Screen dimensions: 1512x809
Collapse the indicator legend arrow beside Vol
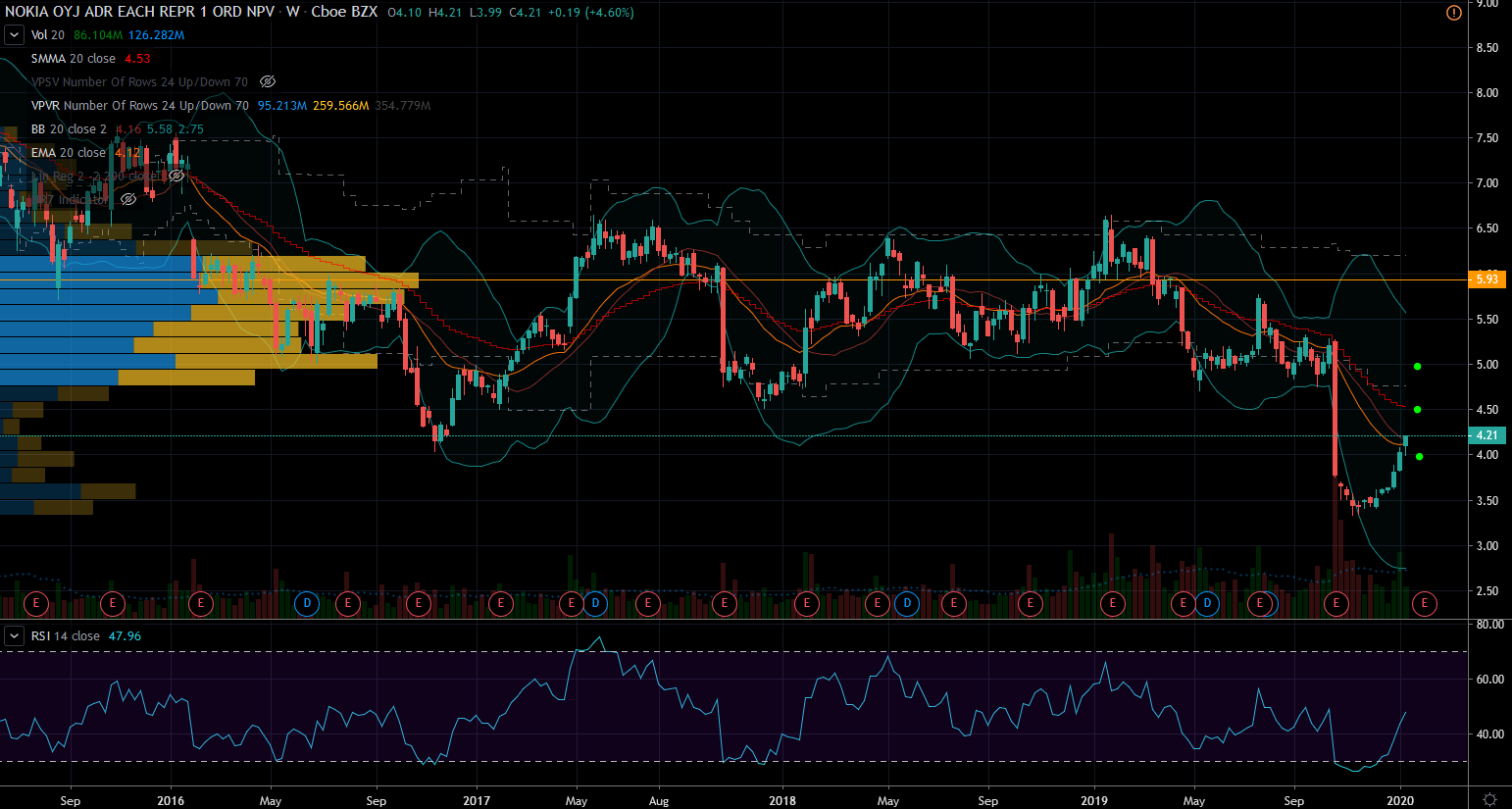click(14, 35)
